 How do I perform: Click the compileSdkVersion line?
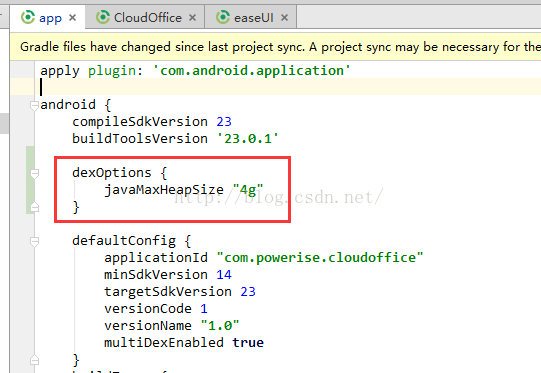point(152,122)
